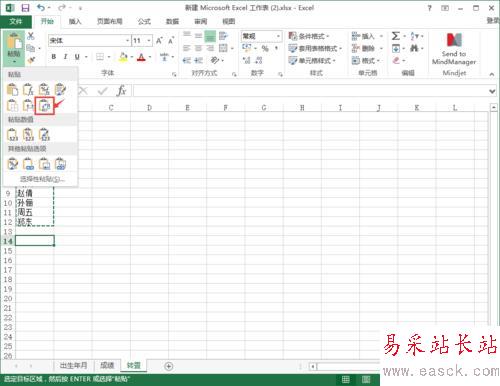The height and width of the screenshot is (386, 500).
Task: Click the vertical scrollbar up arrow
Action: coord(494,107)
